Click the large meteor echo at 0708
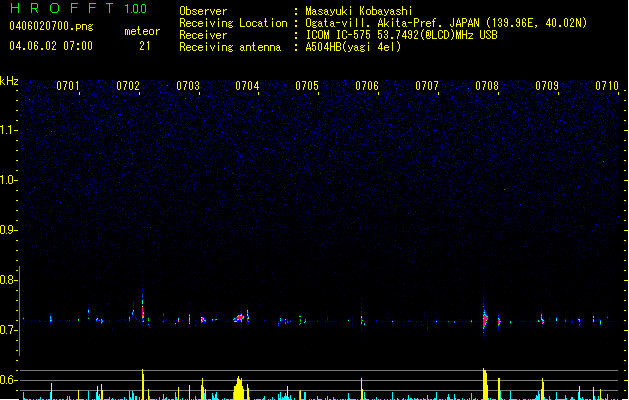This screenshot has width=629, height=400. pyautogui.click(x=485, y=319)
